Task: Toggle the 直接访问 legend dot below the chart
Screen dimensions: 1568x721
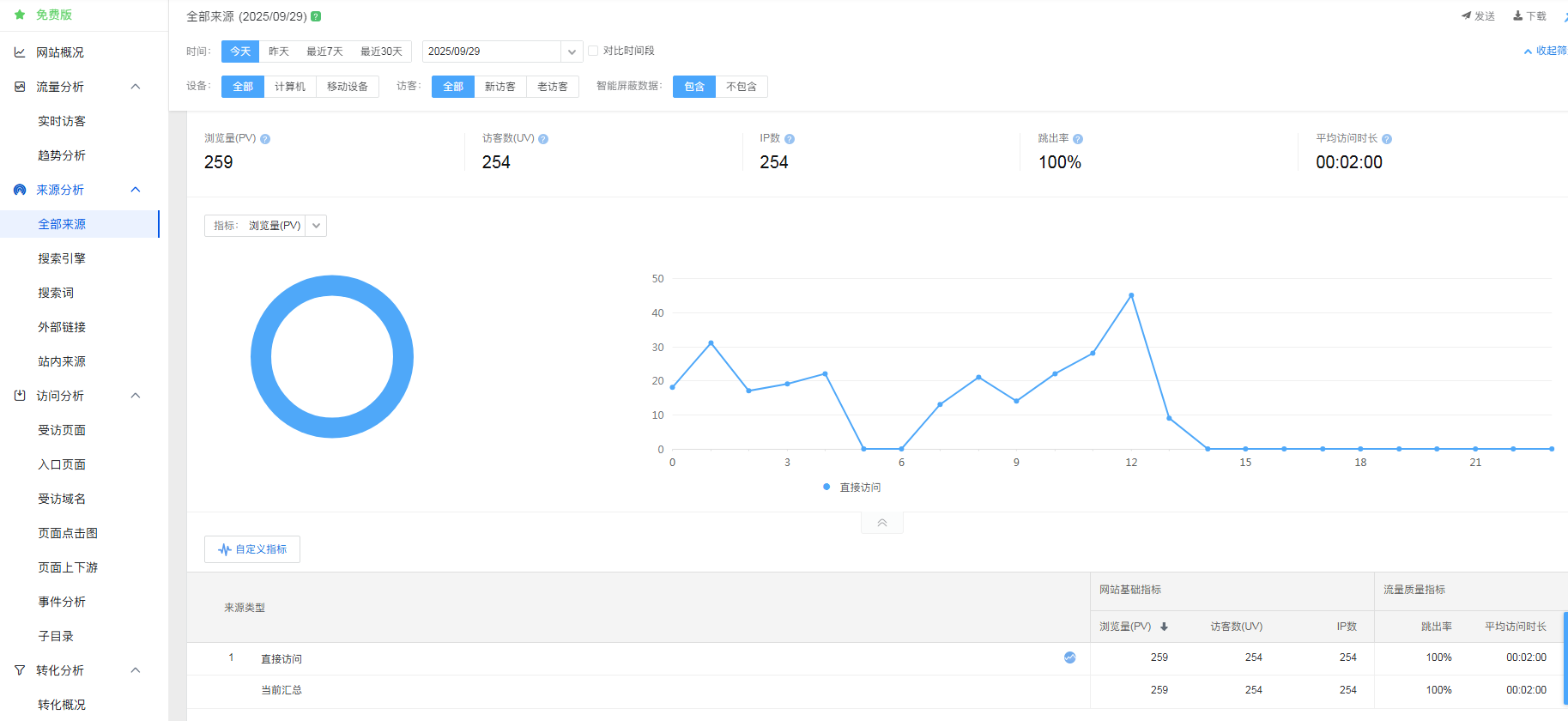Action: 826,487
